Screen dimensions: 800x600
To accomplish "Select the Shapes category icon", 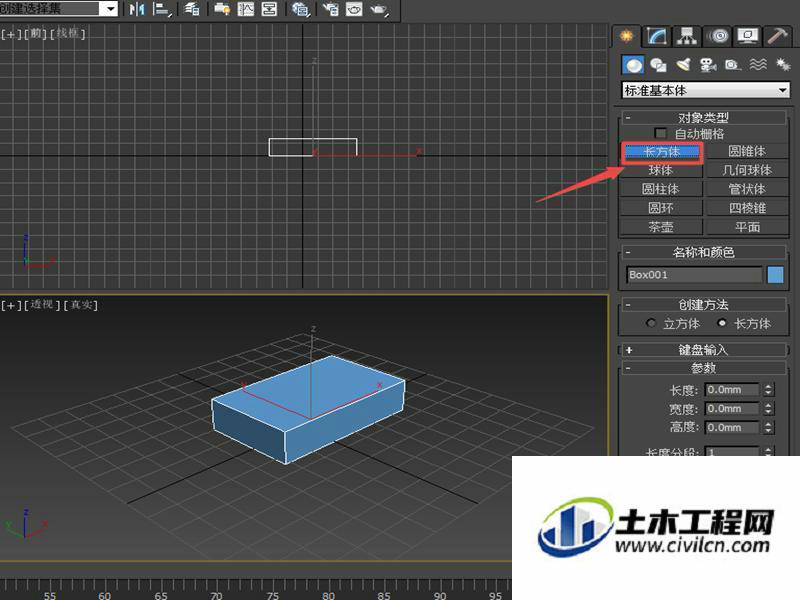I will point(658,65).
